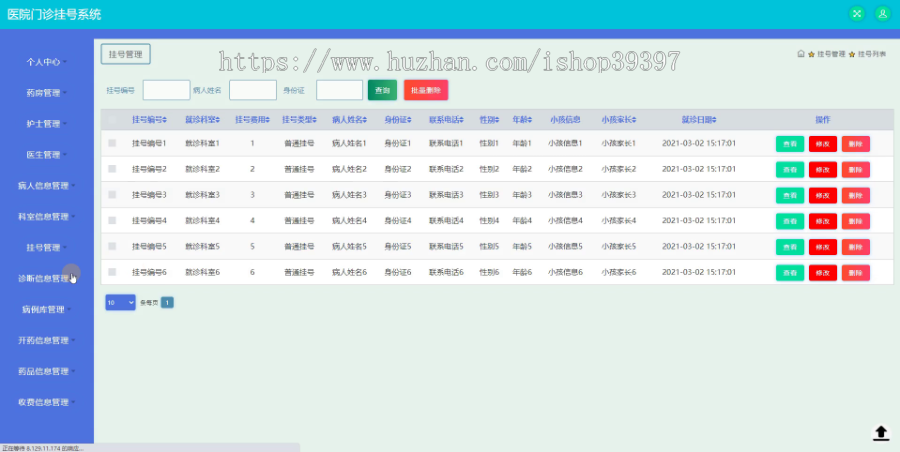Click the 小孩信息2 cell
Screen dimensions: 900x452
tap(565, 169)
